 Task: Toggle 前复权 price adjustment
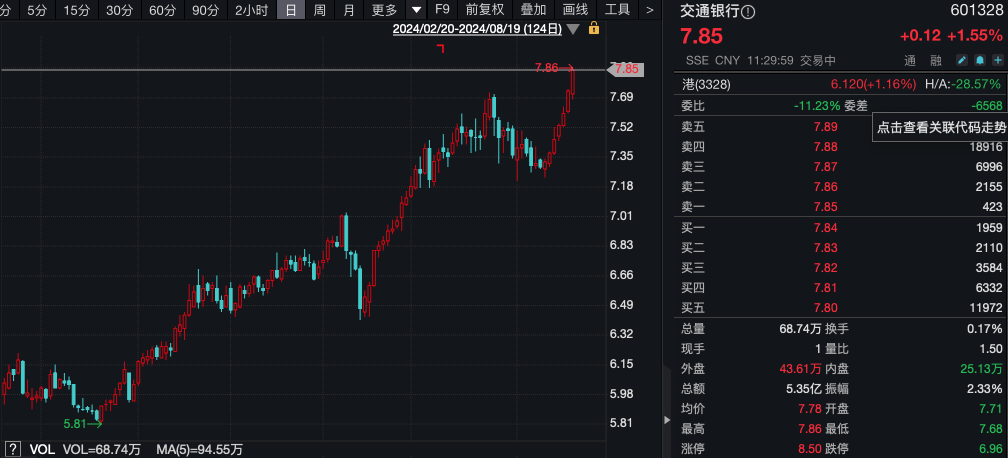coord(485,10)
